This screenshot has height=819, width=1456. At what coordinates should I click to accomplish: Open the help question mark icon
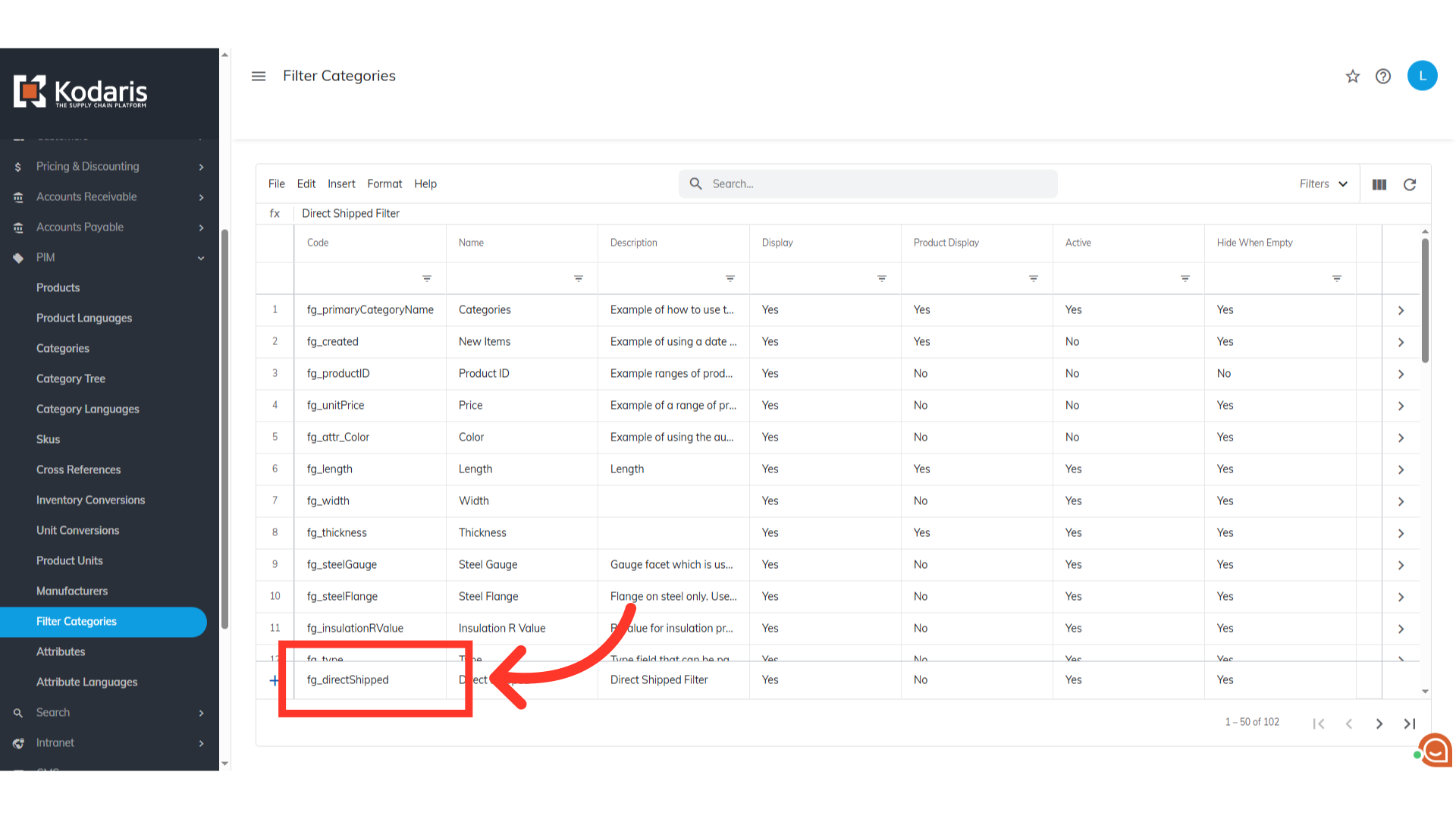1383,77
